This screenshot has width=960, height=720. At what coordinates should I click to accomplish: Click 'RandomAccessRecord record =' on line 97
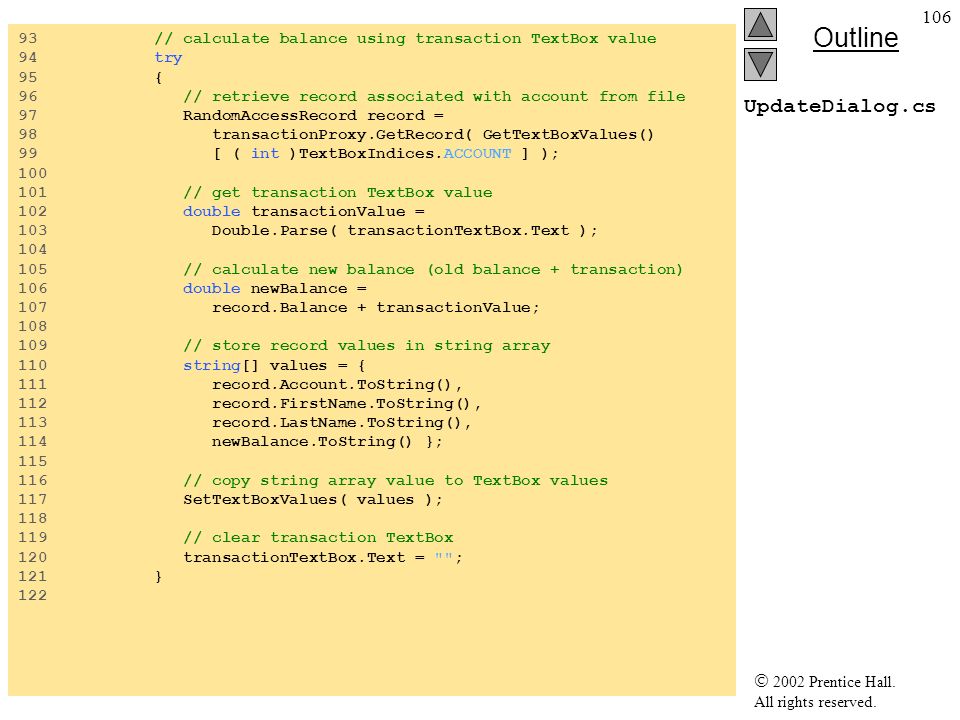tap(313, 116)
